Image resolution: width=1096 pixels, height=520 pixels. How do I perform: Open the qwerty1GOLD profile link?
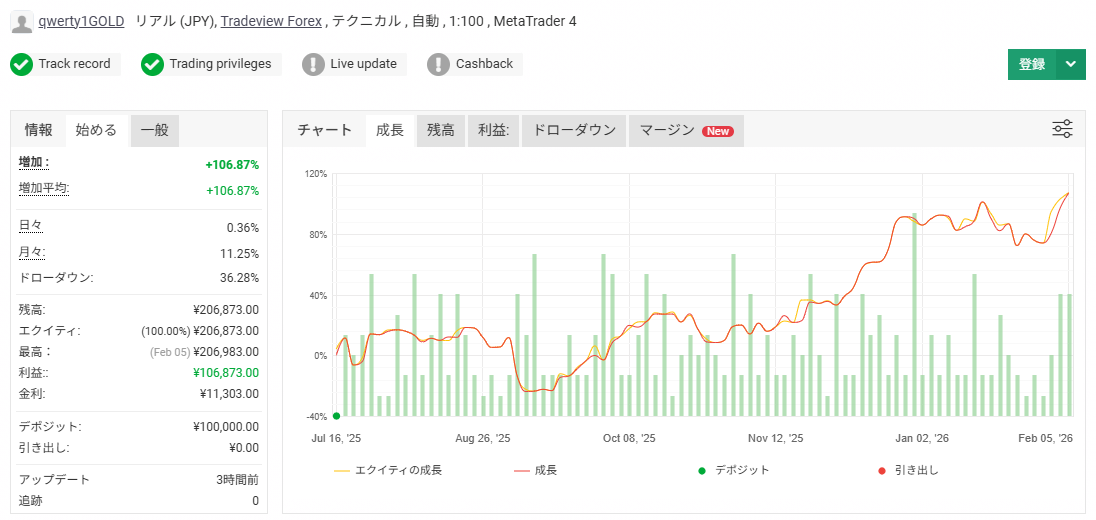81,21
